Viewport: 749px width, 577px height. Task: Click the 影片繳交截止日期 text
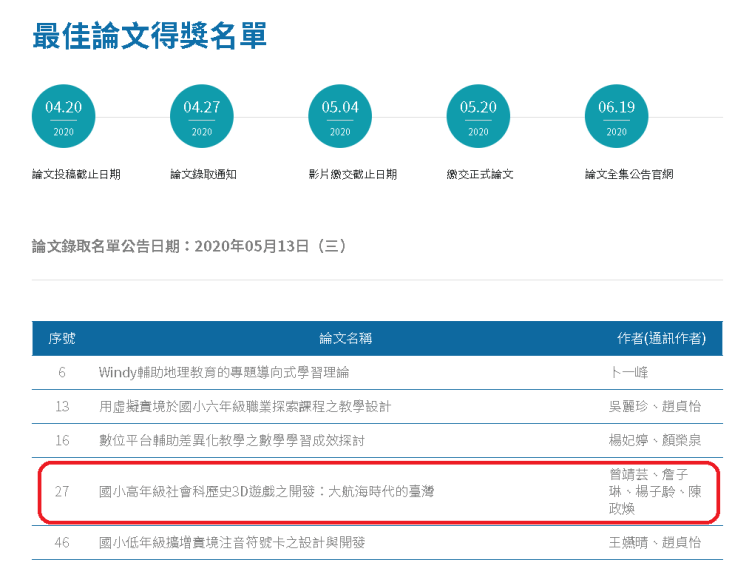pyautogui.click(x=352, y=174)
